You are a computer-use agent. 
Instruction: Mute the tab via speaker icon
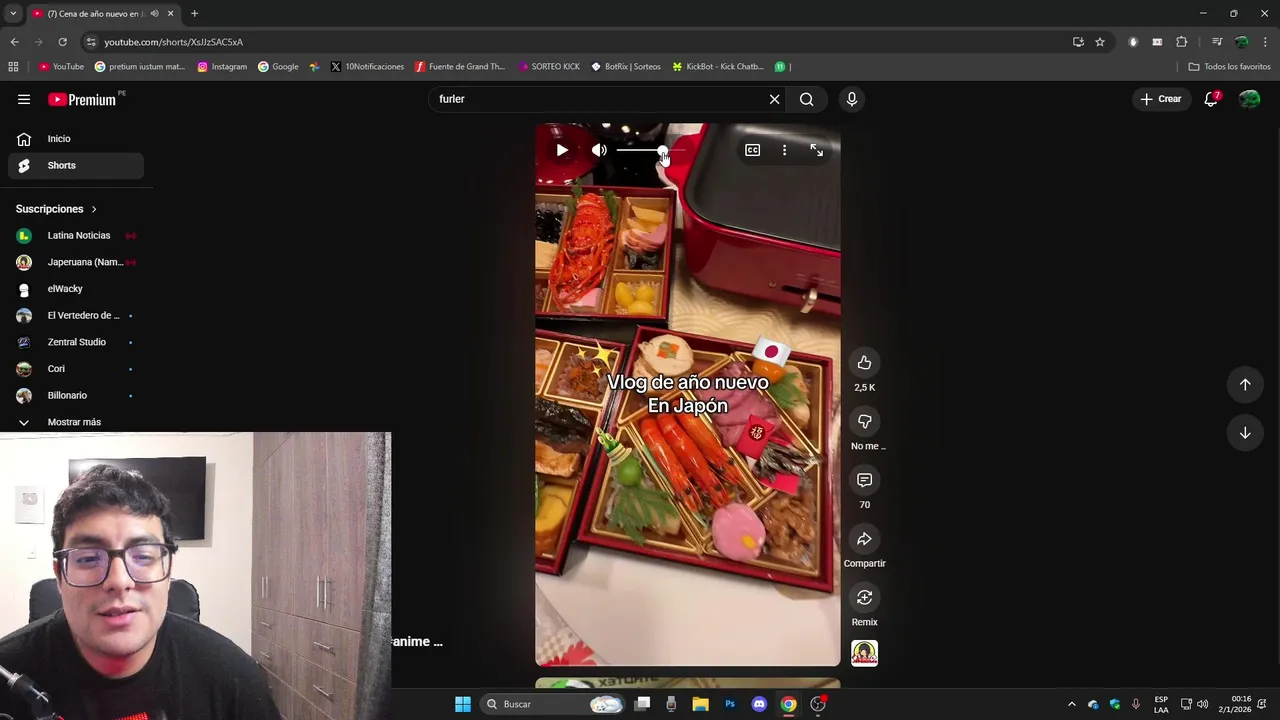pos(154,14)
